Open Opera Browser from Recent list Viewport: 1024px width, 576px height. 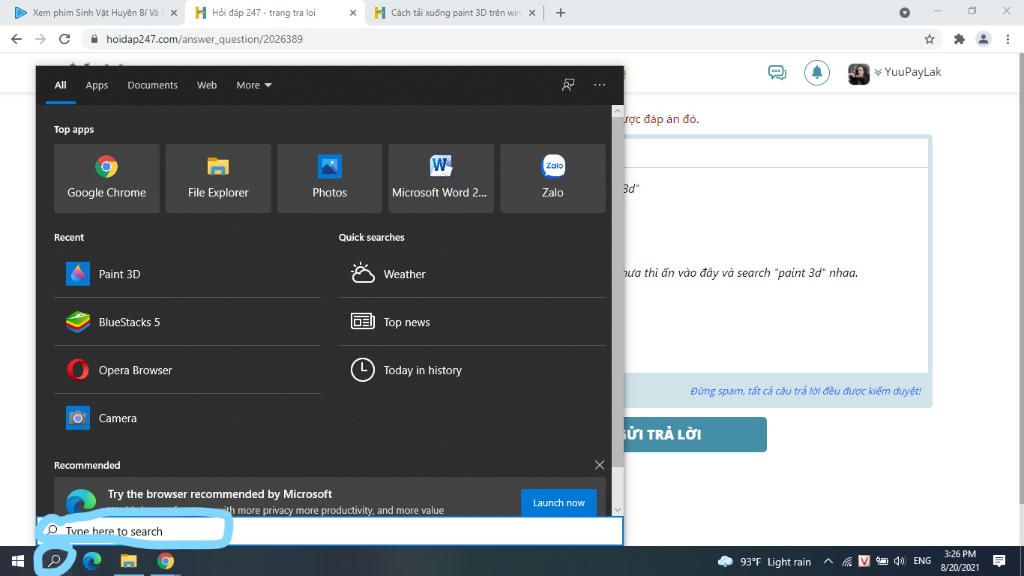pyautogui.click(x=187, y=370)
